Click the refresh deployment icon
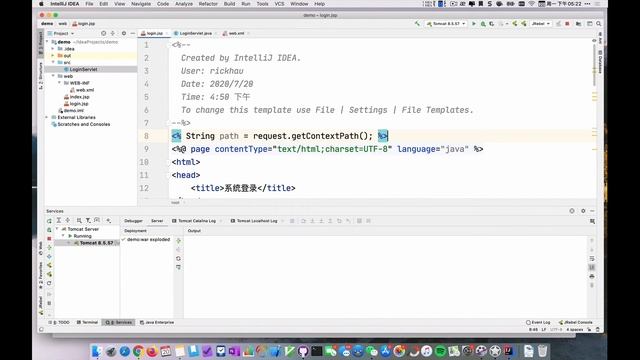 [178, 258]
